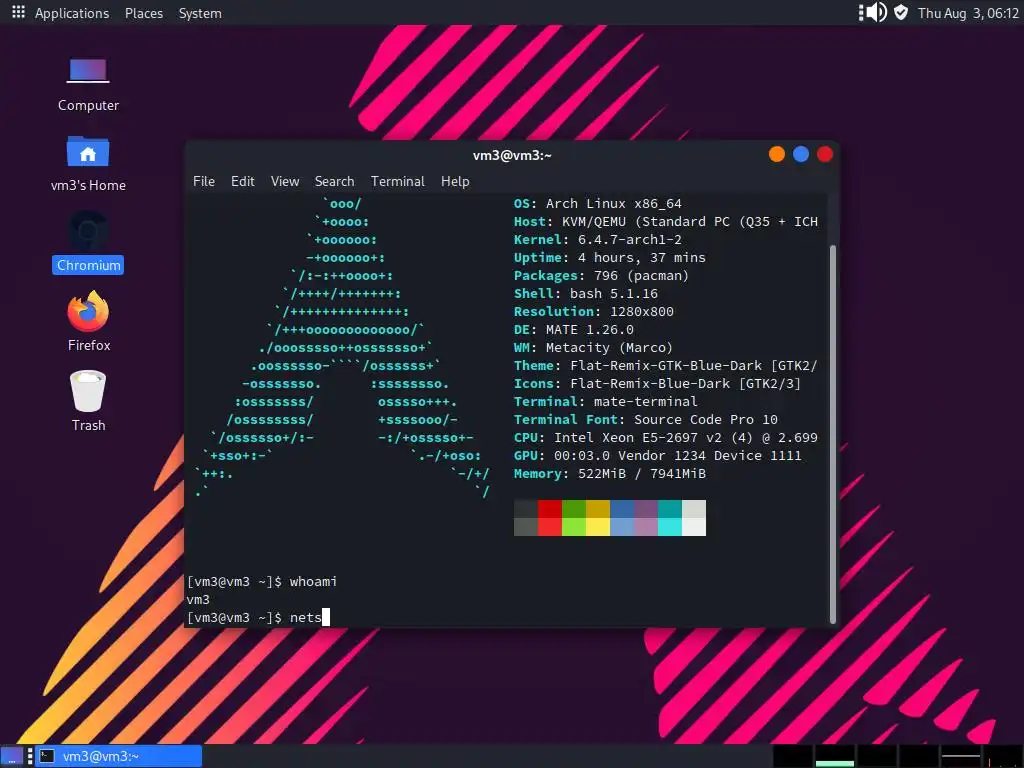The width and height of the screenshot is (1024, 768).
Task: Select the Chromium desktop icon
Action: (88, 242)
